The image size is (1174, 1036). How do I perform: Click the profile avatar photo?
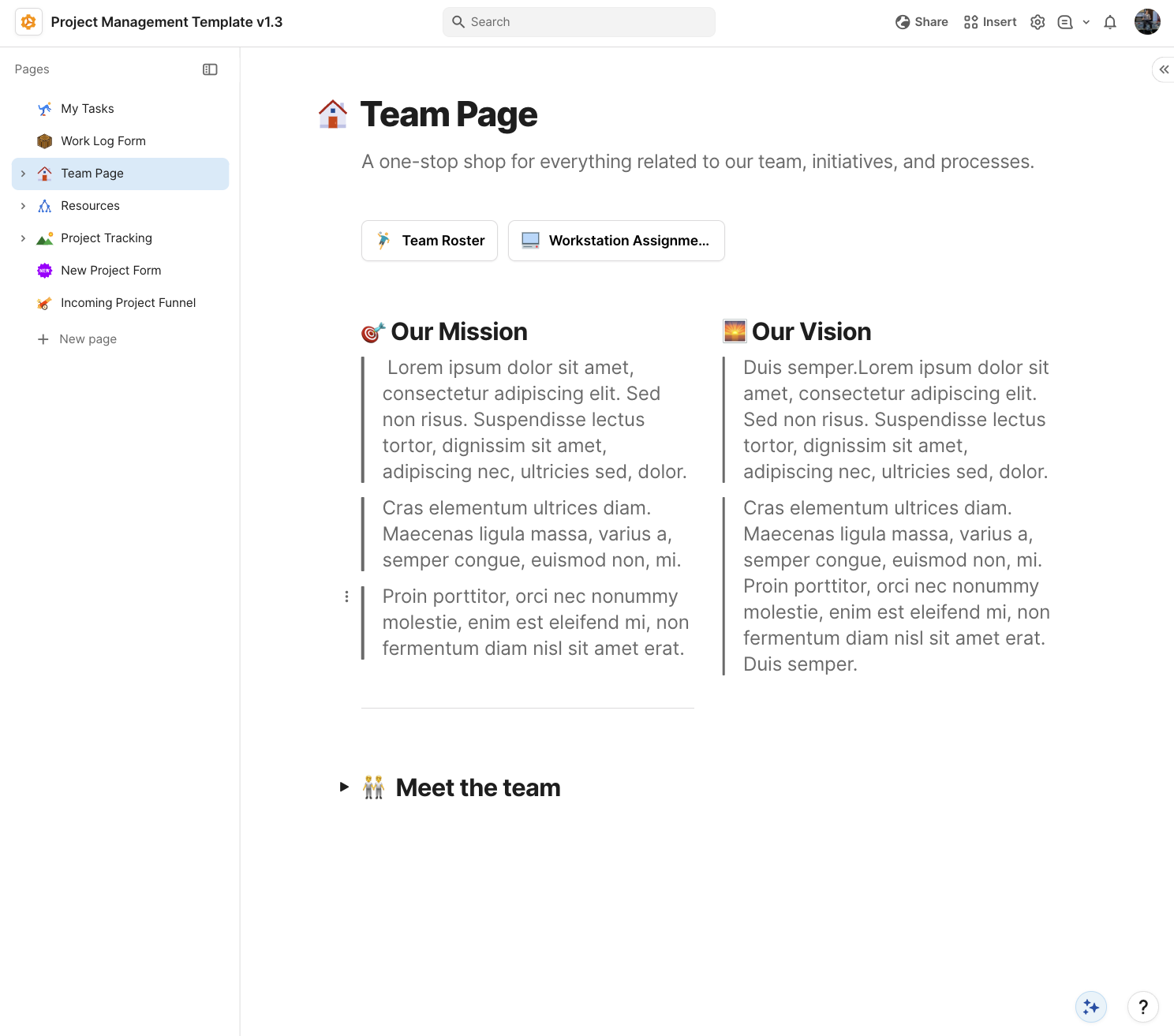click(x=1147, y=21)
